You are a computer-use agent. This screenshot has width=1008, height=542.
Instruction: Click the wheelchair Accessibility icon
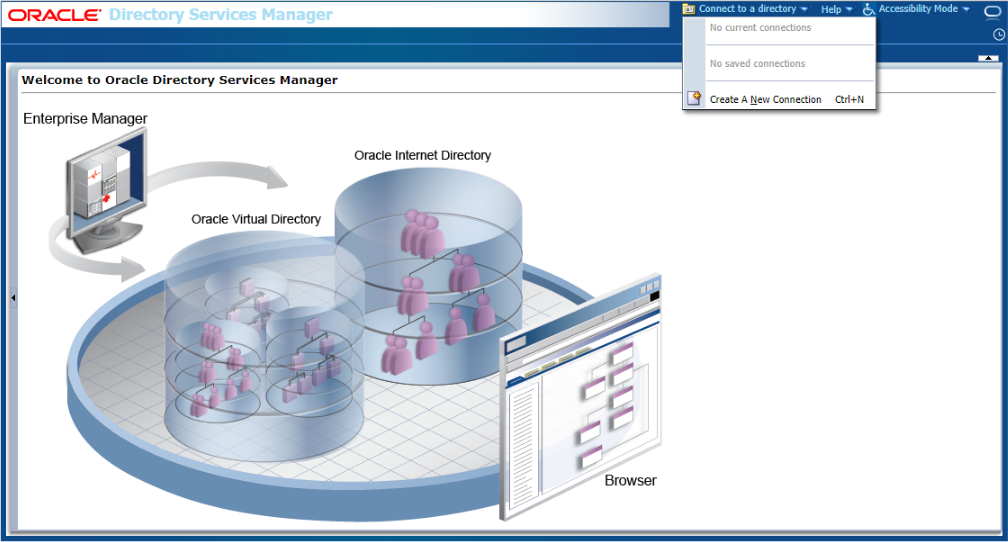point(869,9)
